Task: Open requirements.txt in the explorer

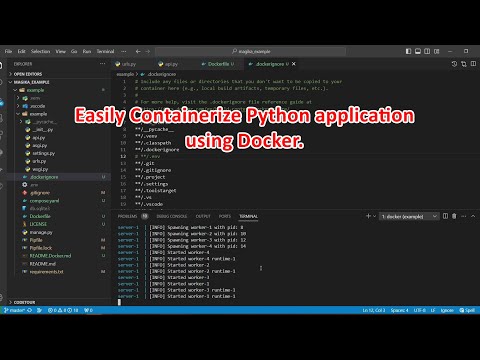Action: click(46, 272)
